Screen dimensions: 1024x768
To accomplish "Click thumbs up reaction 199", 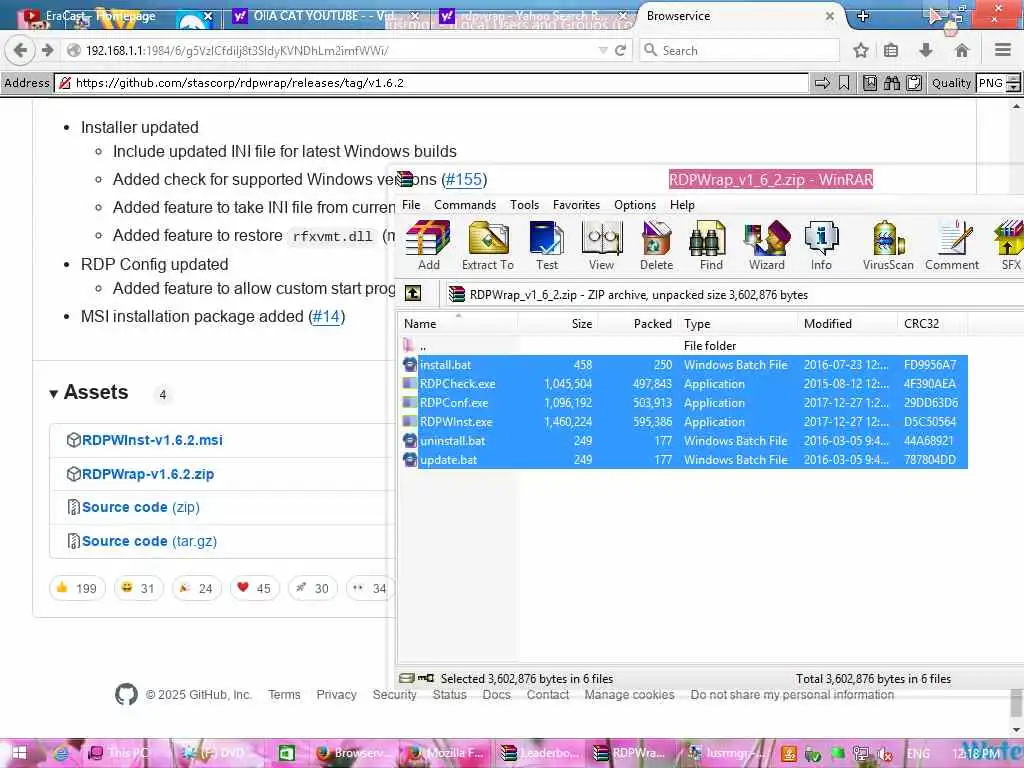I will pos(77,588).
